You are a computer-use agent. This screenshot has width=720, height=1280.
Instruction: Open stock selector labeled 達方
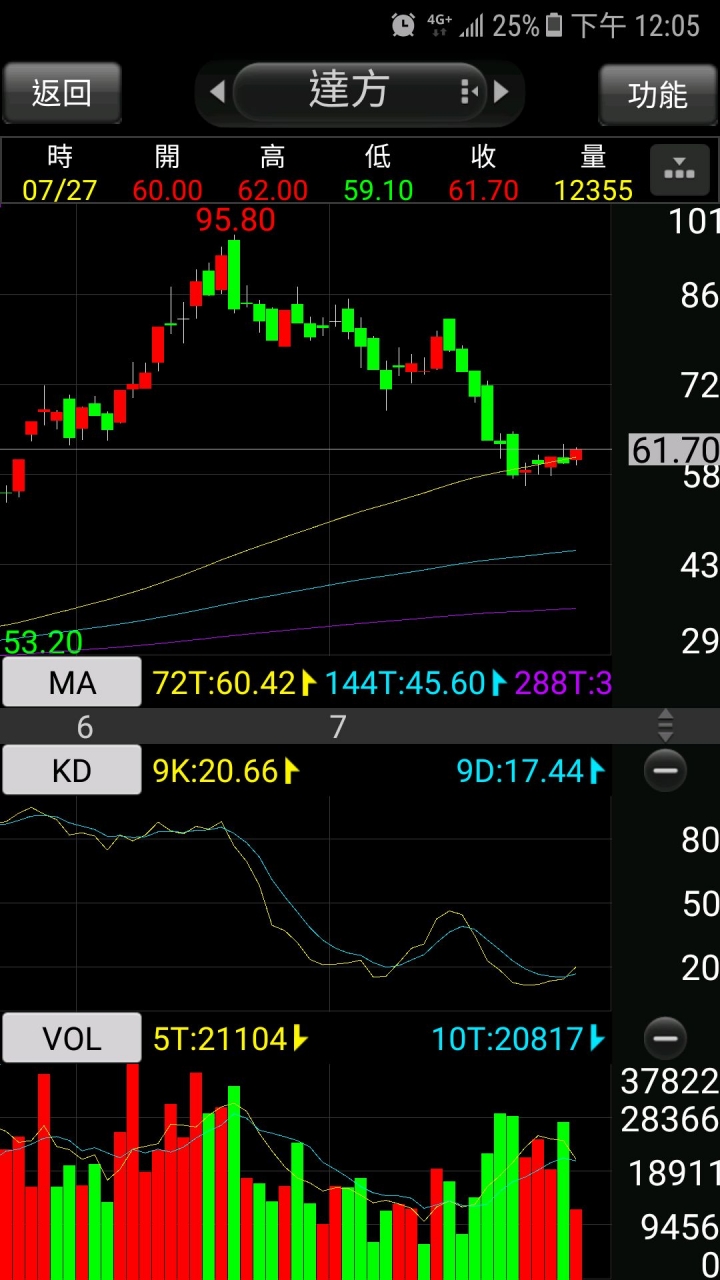coord(359,91)
